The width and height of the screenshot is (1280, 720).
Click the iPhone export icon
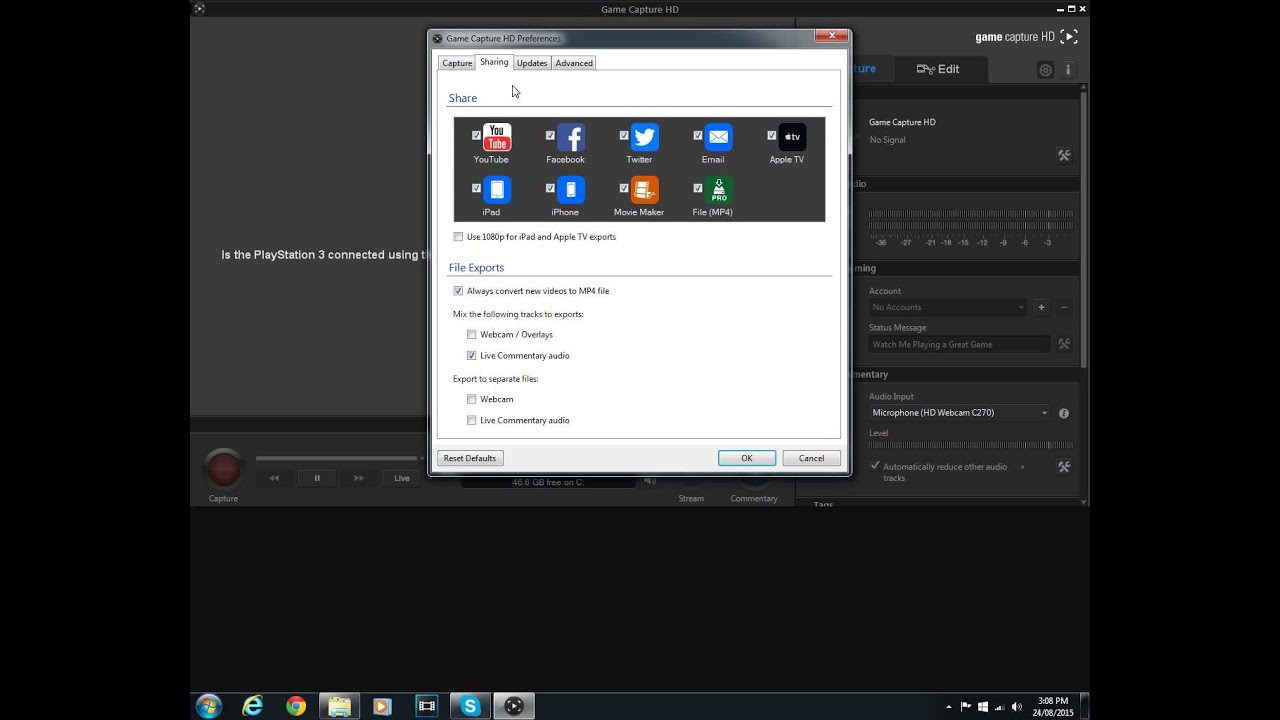[x=571, y=190]
